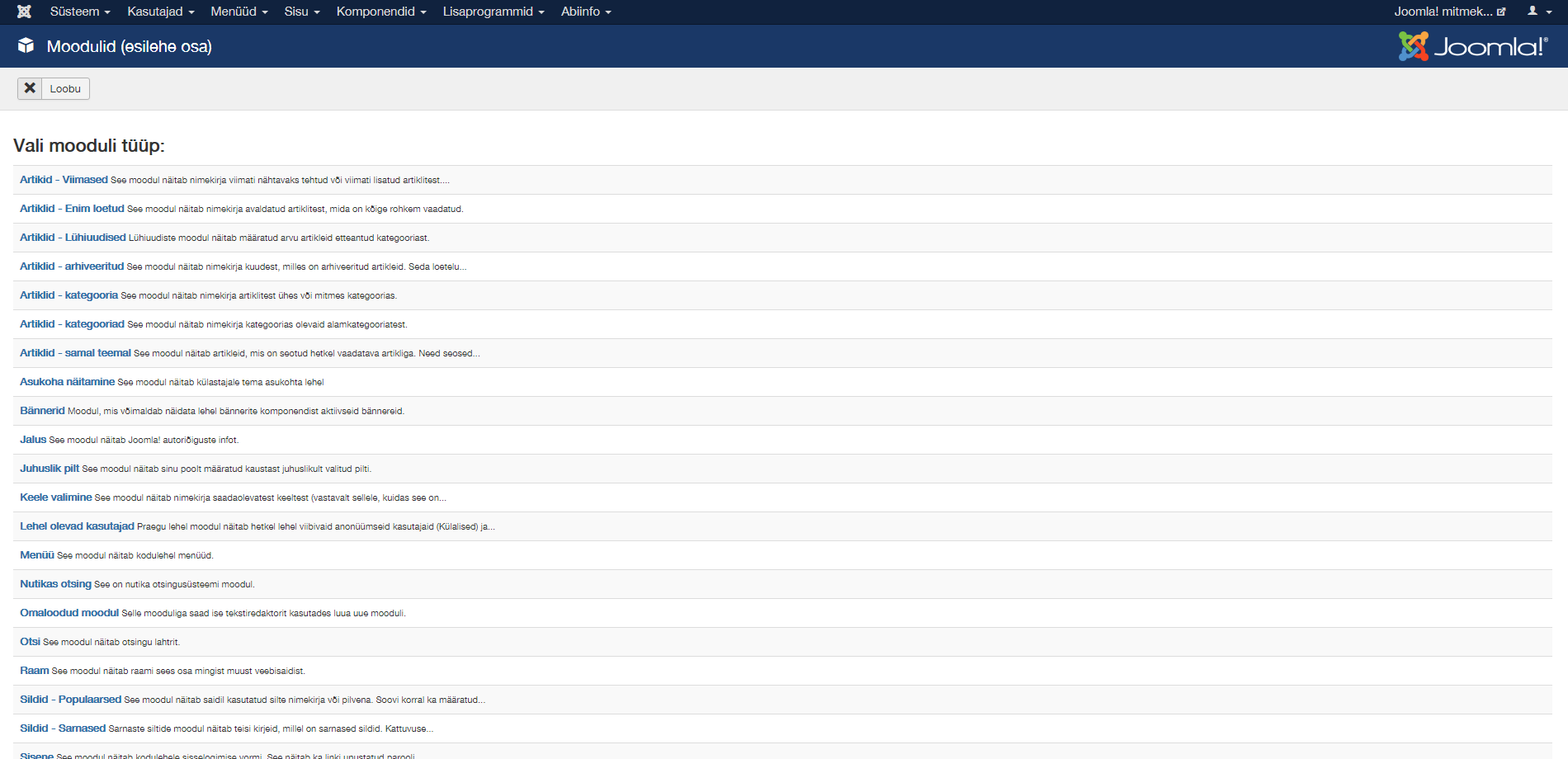The image size is (1568, 759).
Task: Click the Joomla! logo on the right
Action: (1473, 46)
